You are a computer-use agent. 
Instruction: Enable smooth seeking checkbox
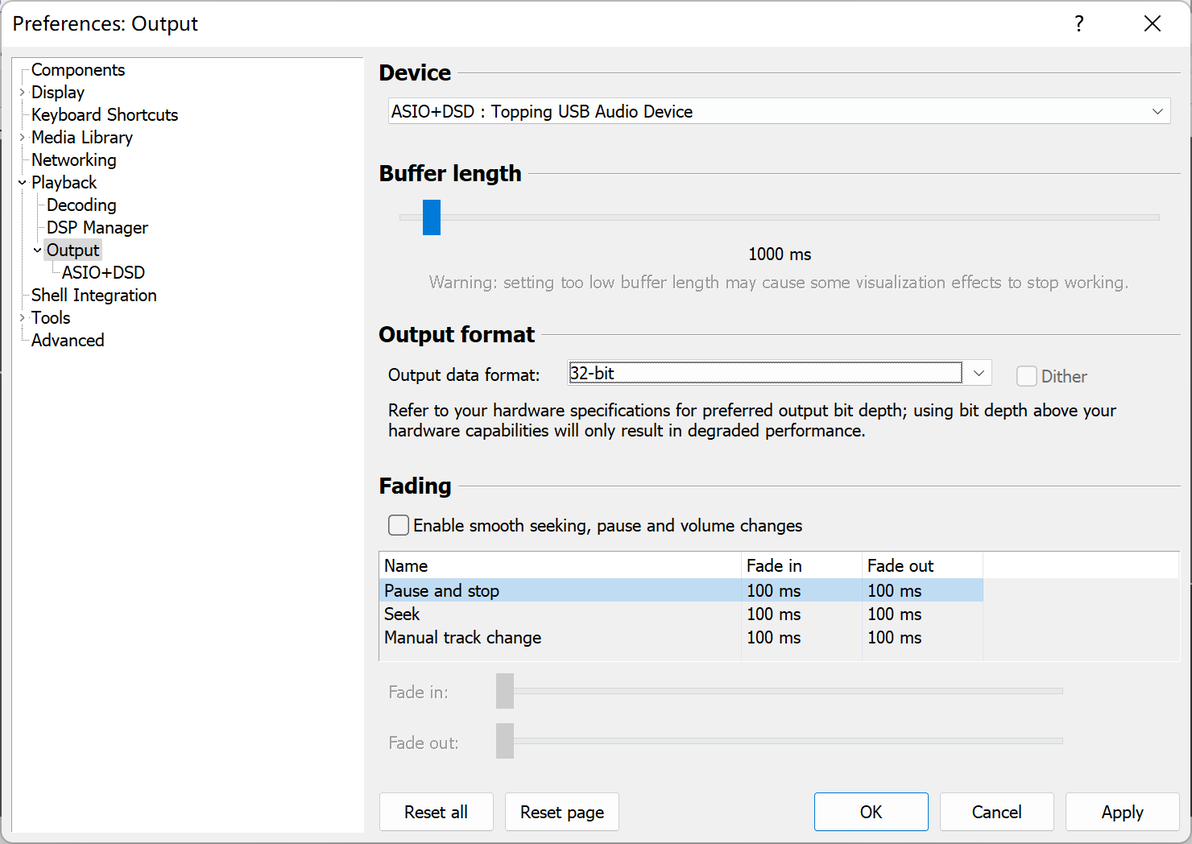(x=399, y=525)
